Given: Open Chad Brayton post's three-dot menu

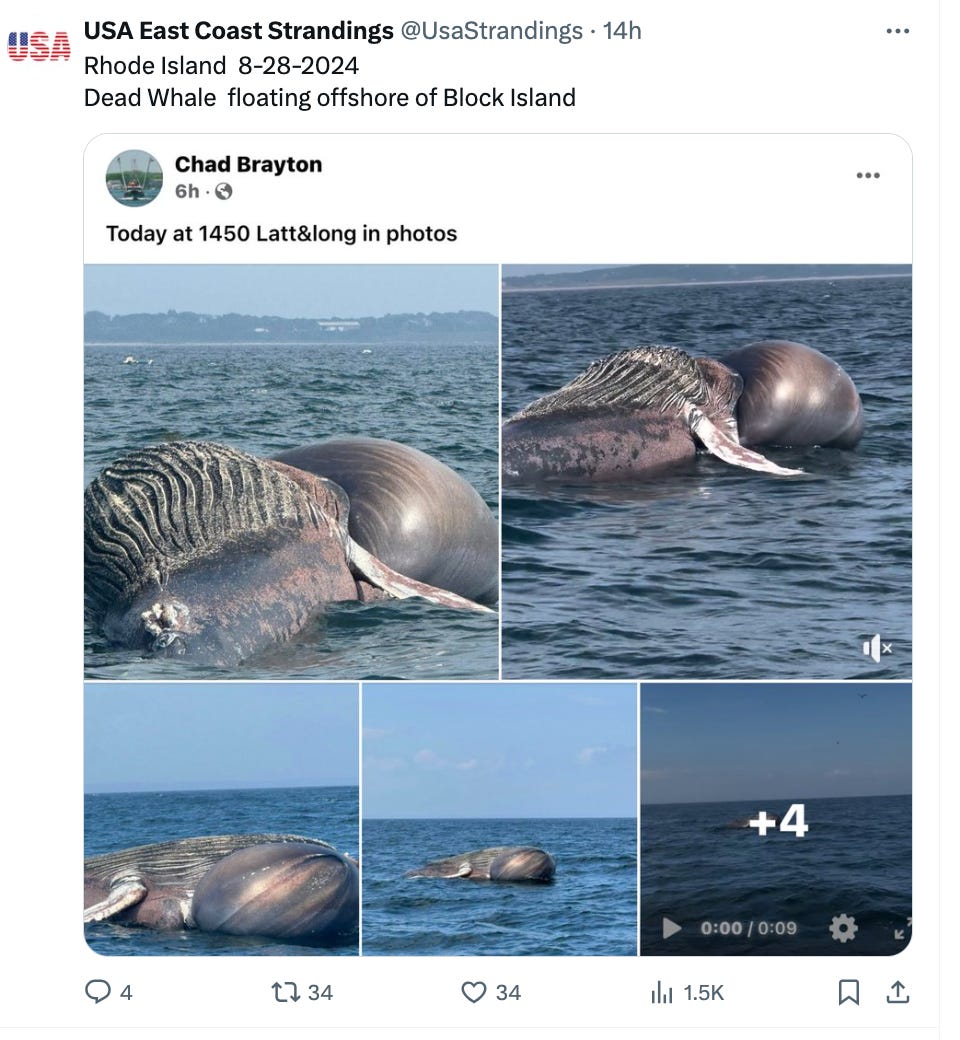Looking at the screenshot, I should (x=868, y=175).
